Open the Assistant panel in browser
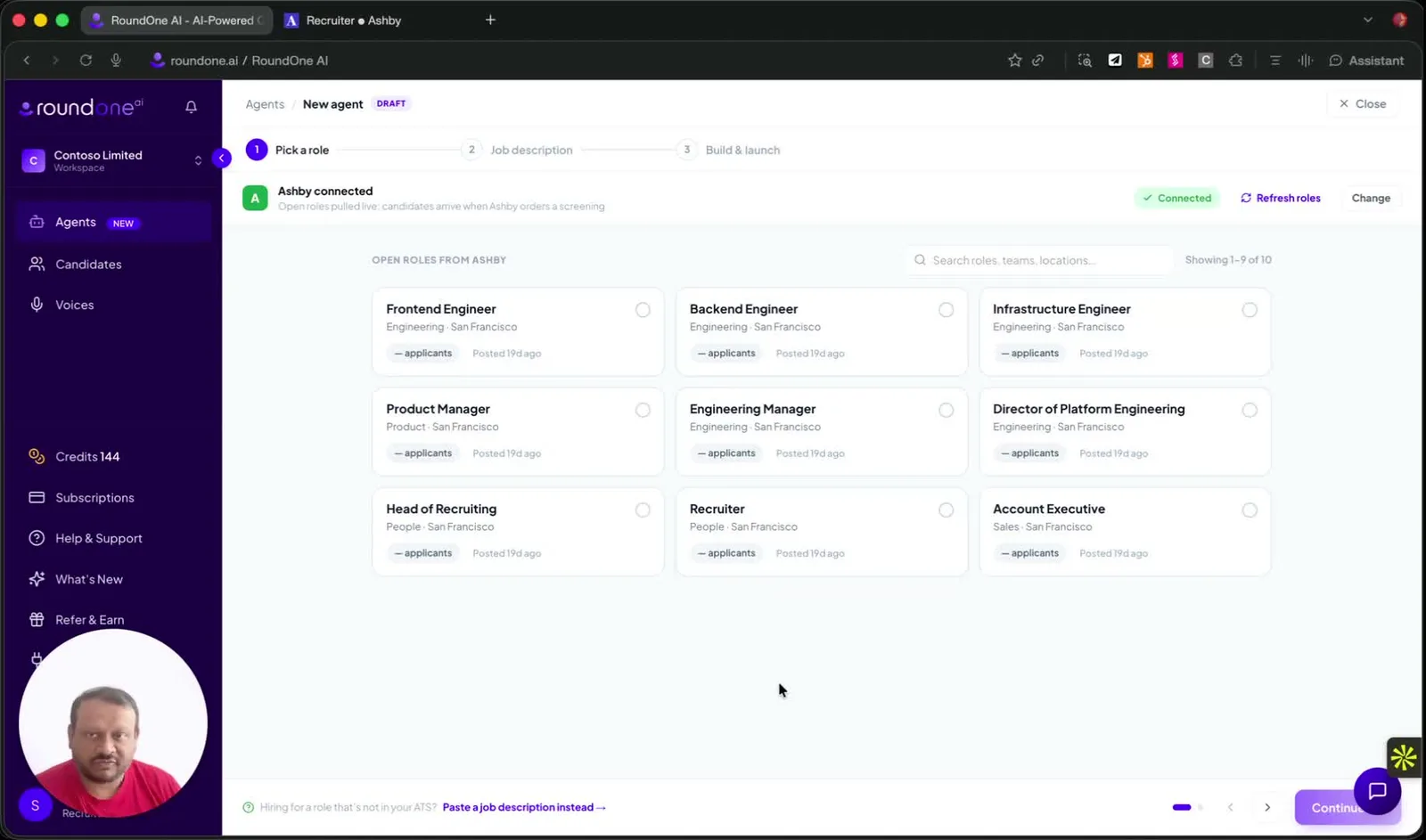Viewport: 1426px width, 840px height. coord(1366,61)
